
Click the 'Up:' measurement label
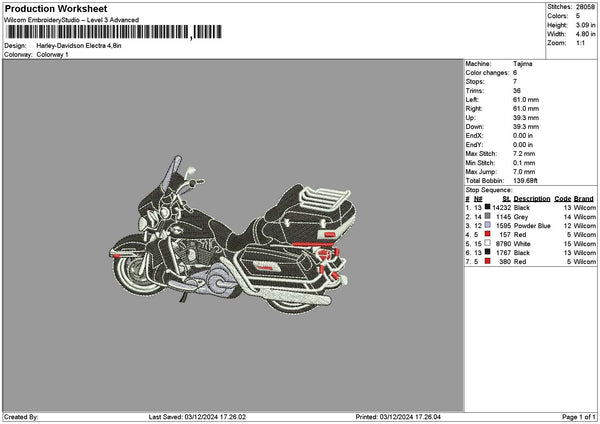click(x=470, y=118)
